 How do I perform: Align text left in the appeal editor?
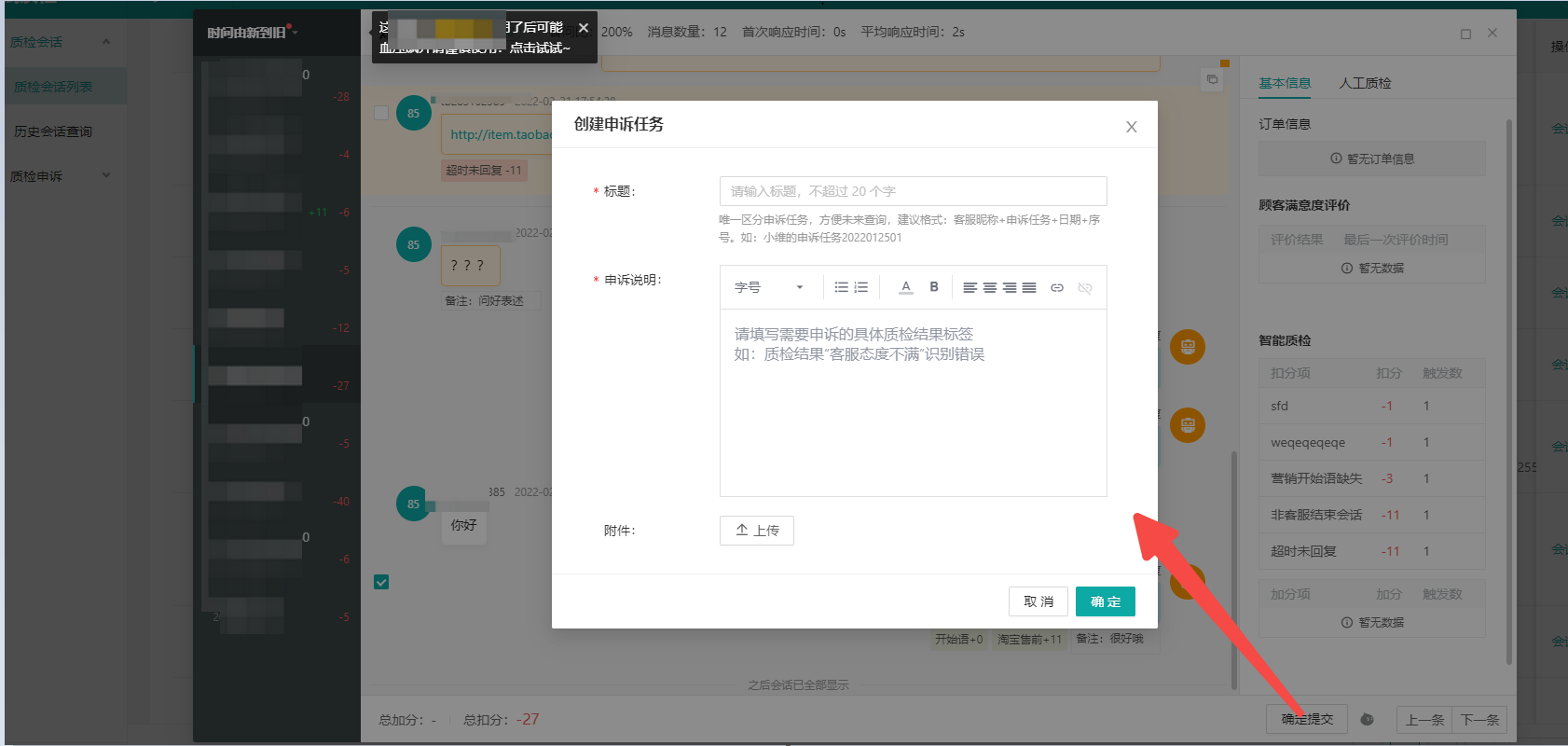[970, 287]
